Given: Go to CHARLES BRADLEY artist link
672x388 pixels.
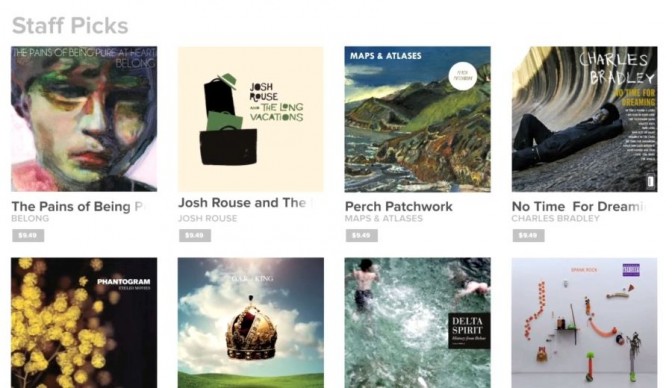Looking at the screenshot, I should click(x=555, y=219).
